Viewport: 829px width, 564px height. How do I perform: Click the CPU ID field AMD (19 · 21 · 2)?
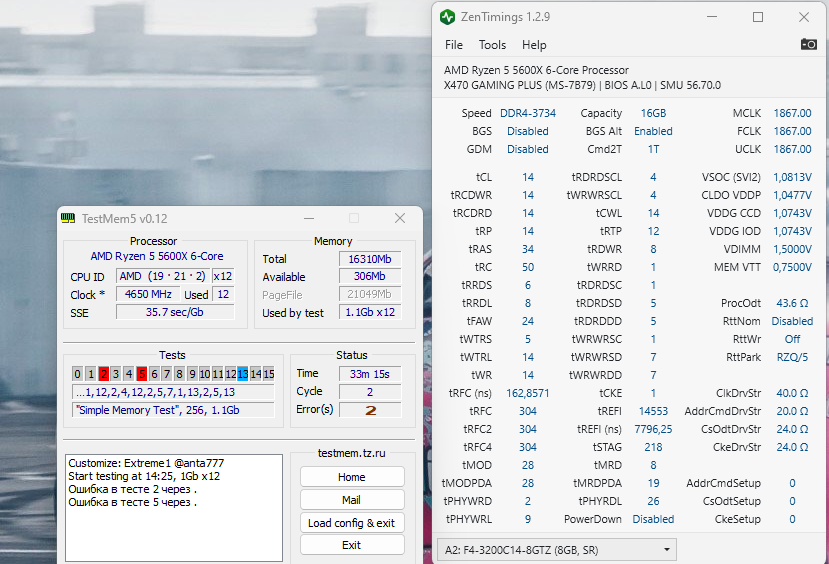pos(162,276)
